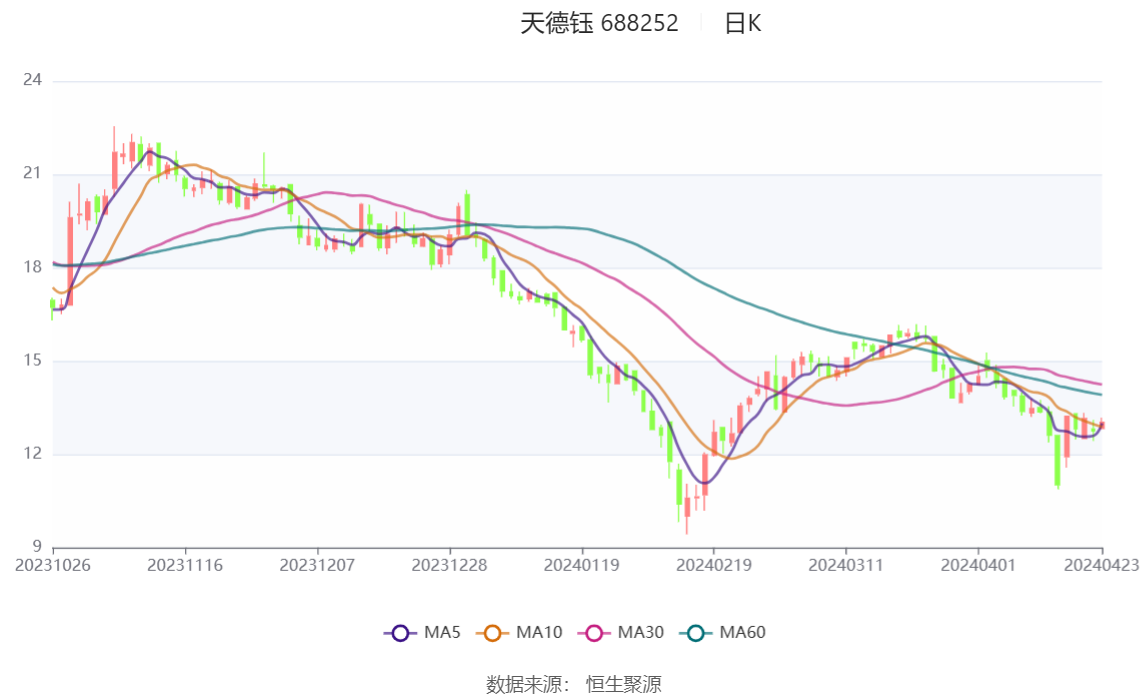
Task: Click y-axis value 9
Action: (x=37, y=546)
